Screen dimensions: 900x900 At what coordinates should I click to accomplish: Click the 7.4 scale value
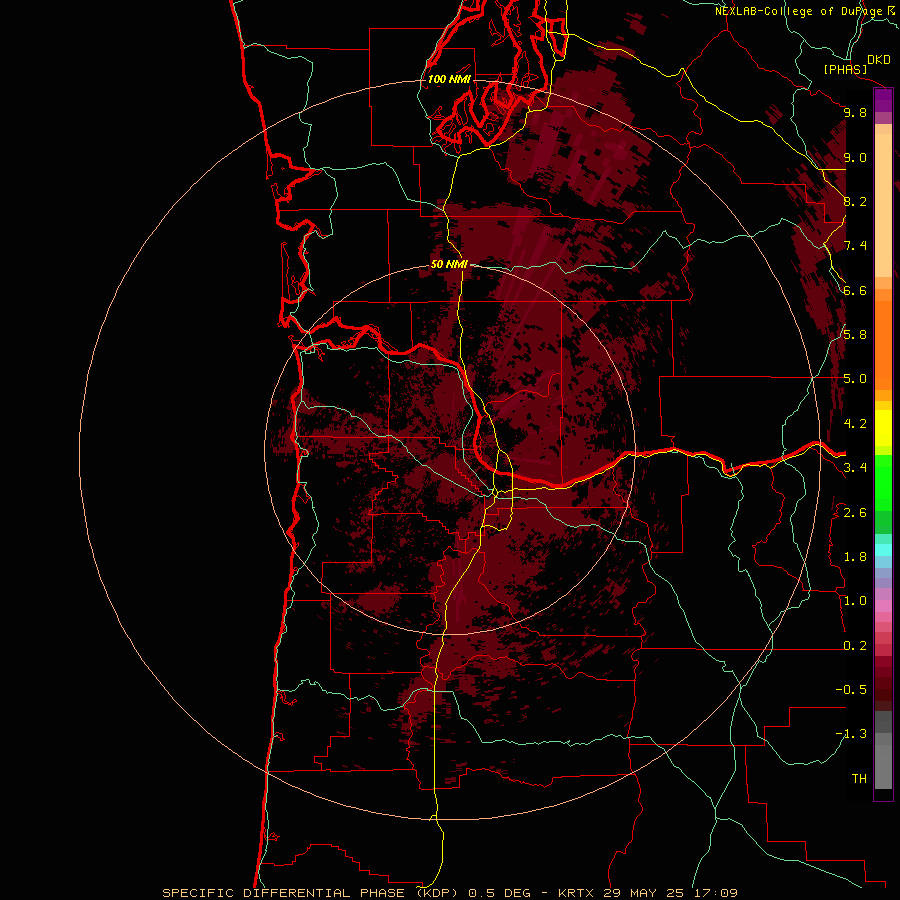(855, 246)
